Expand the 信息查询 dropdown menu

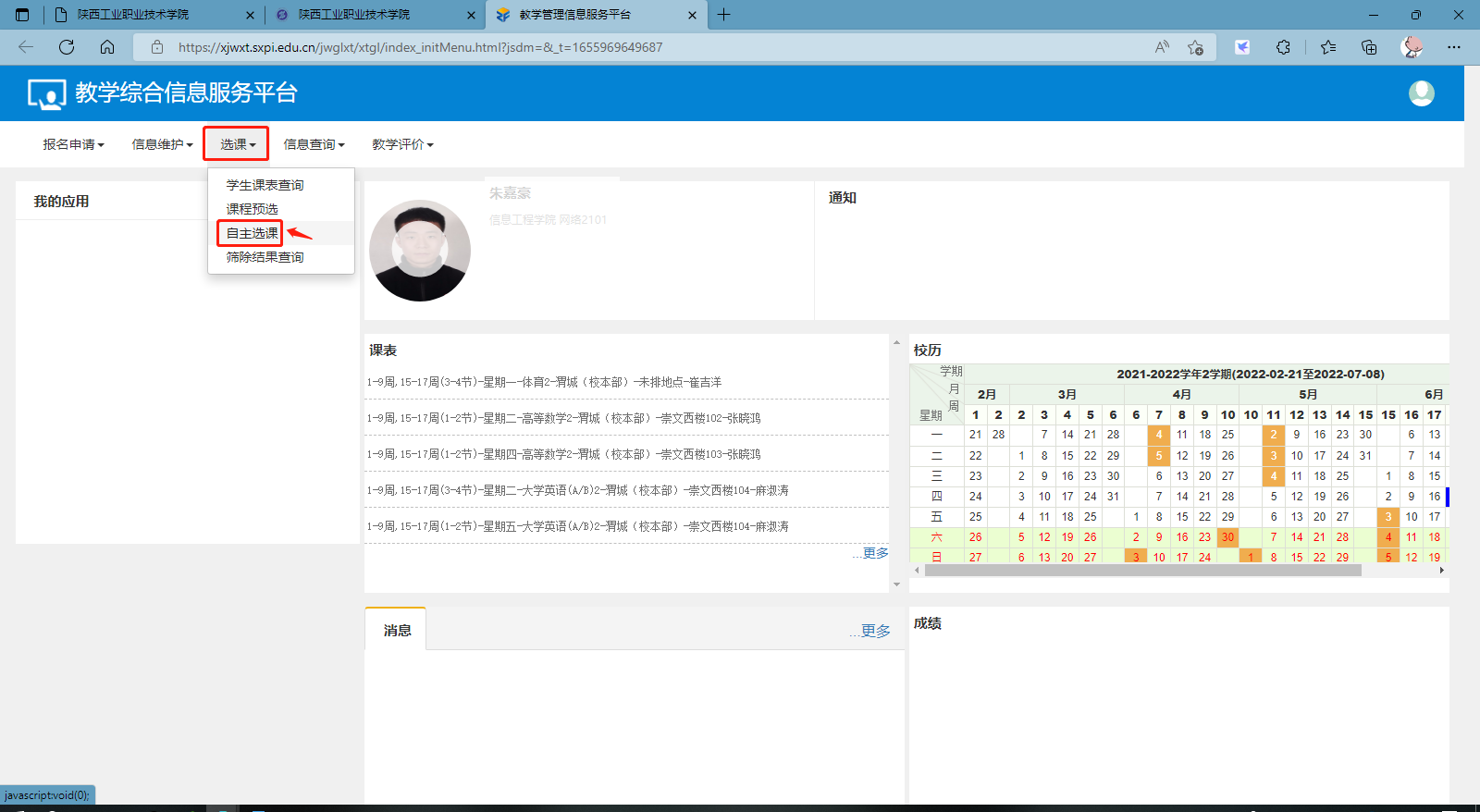pyautogui.click(x=314, y=144)
